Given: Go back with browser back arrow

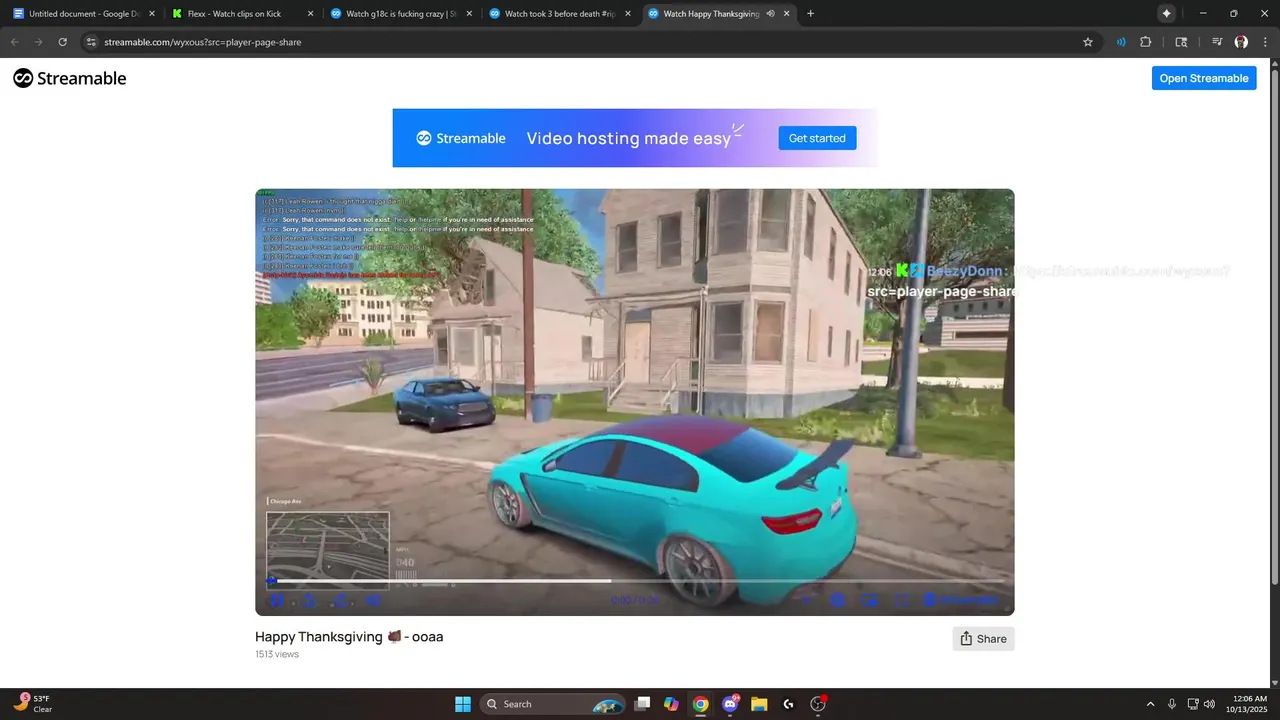Looking at the screenshot, I should pos(14,42).
